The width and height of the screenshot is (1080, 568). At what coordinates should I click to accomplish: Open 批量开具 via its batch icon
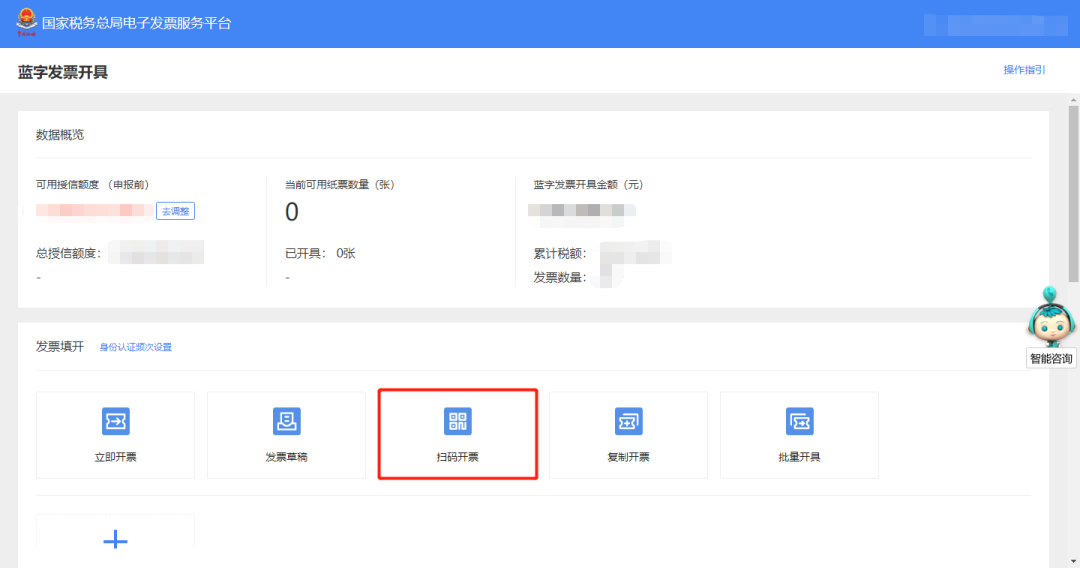[799, 421]
